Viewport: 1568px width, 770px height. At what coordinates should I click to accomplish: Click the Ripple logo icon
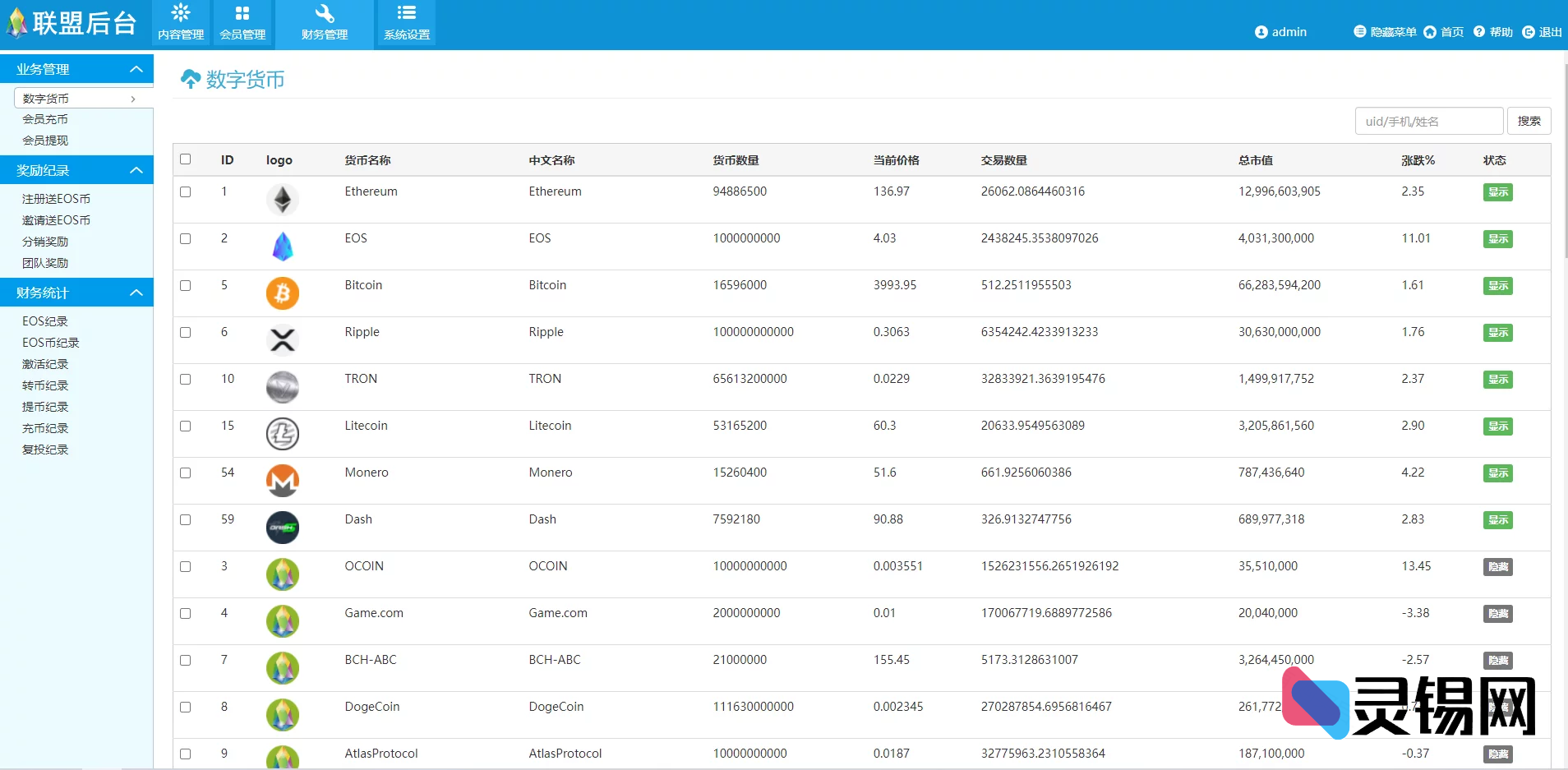coord(282,340)
